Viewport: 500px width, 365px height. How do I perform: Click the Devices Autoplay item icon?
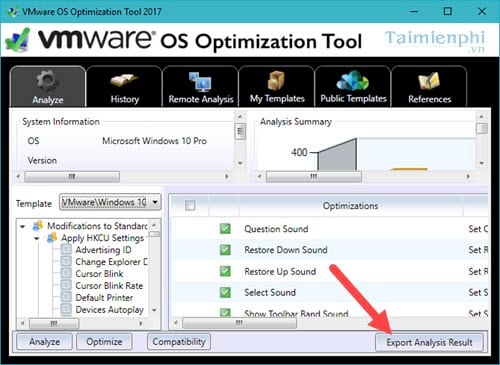click(66, 309)
